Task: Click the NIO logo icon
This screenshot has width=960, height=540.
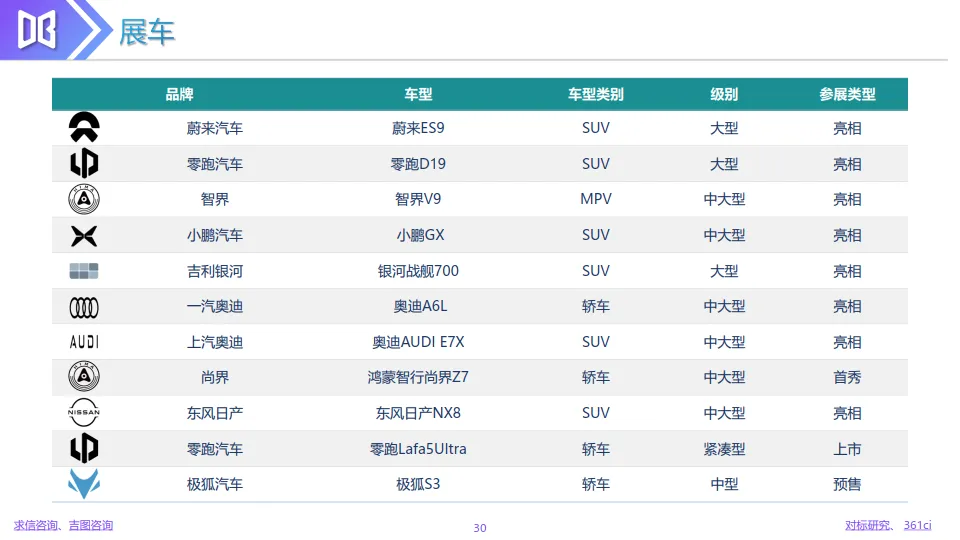Action: 84,127
